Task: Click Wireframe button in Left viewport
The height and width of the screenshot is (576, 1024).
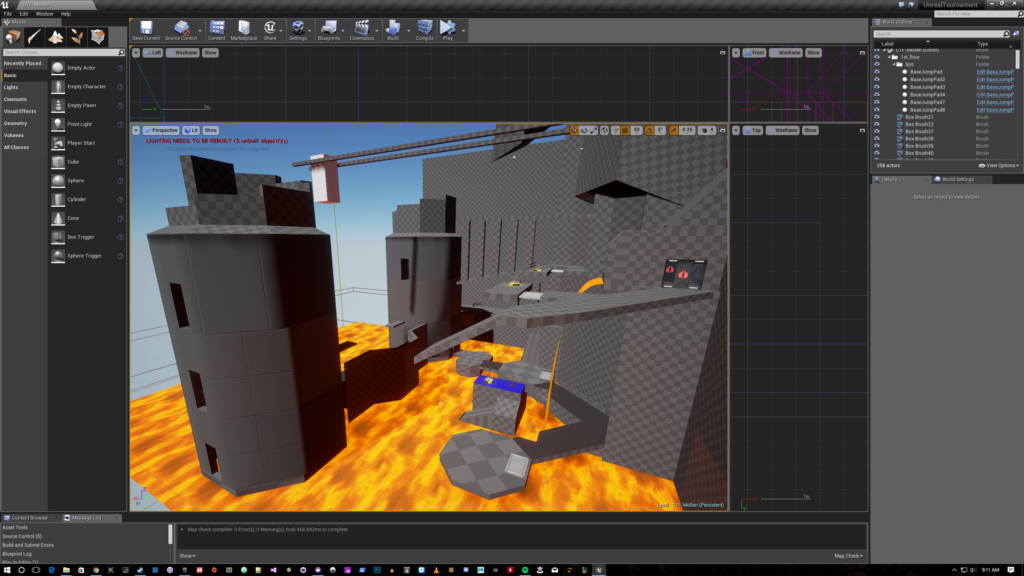Action: (x=183, y=53)
